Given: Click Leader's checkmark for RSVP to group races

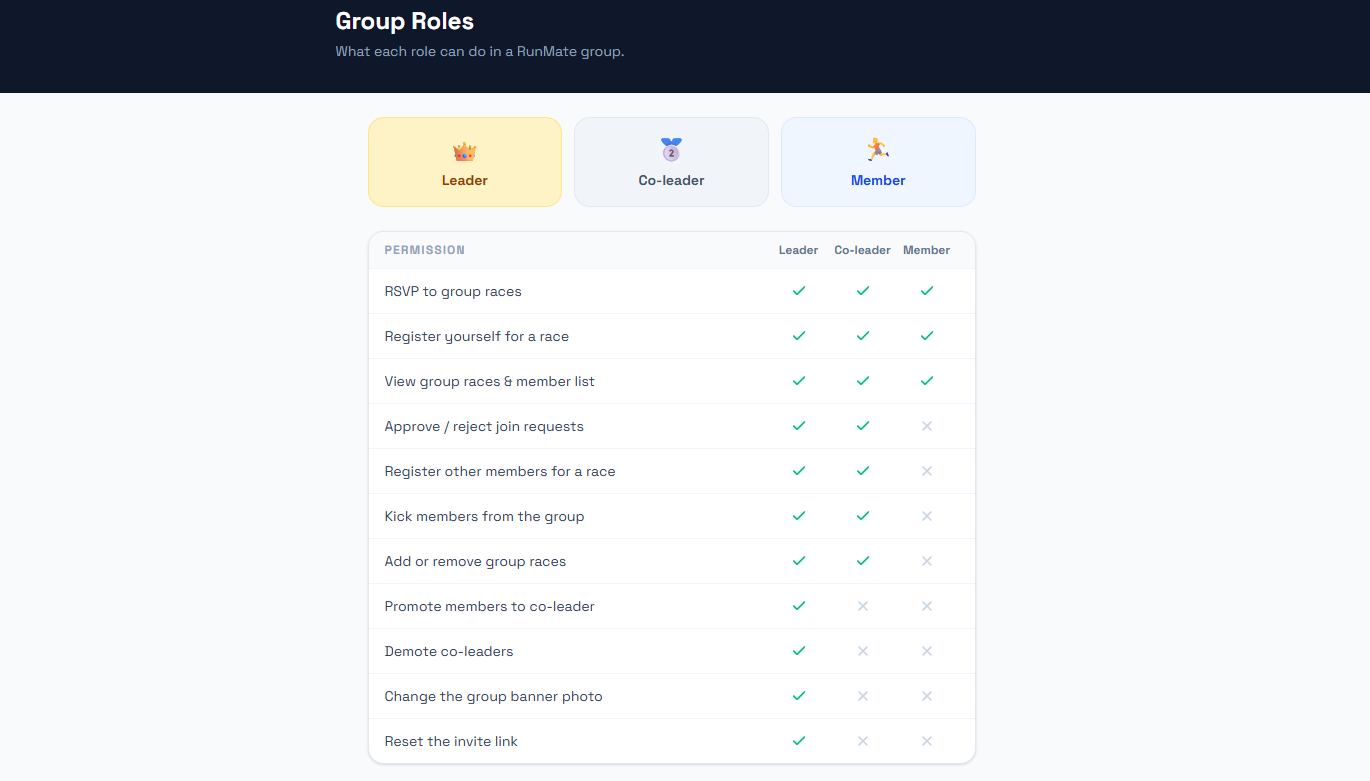Looking at the screenshot, I should pos(798,291).
